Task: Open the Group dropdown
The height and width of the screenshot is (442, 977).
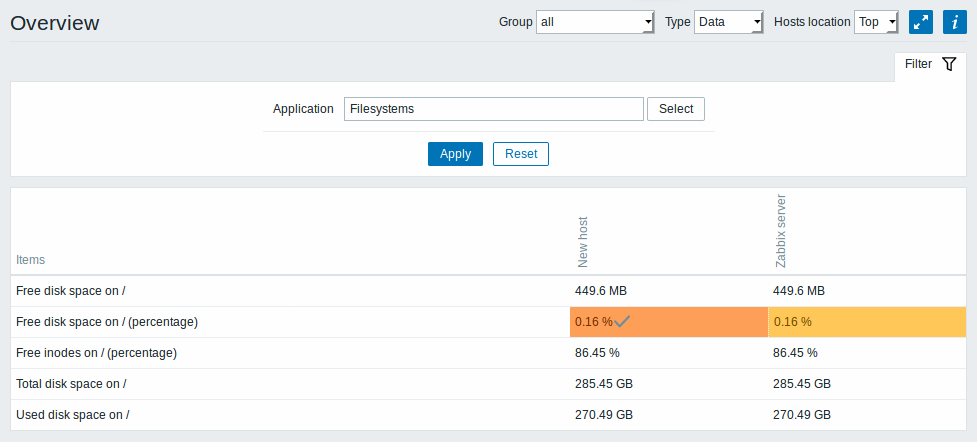Action: [x=594, y=22]
